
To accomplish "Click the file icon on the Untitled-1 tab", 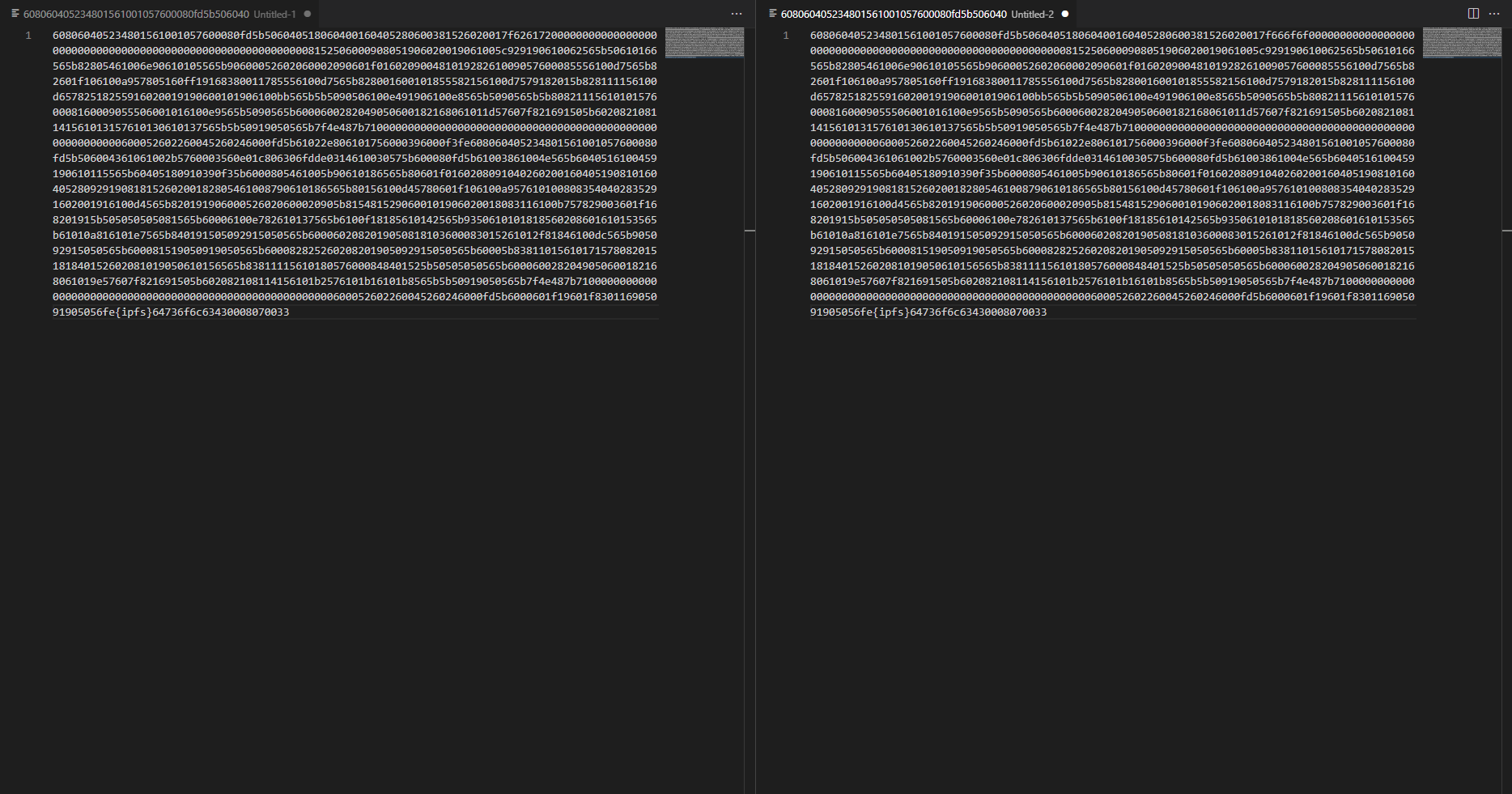I will [15, 14].
